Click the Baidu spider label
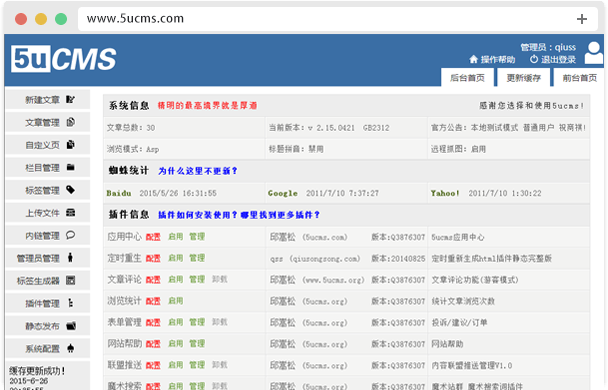The width and height of the screenshot is (608, 390). (x=119, y=193)
